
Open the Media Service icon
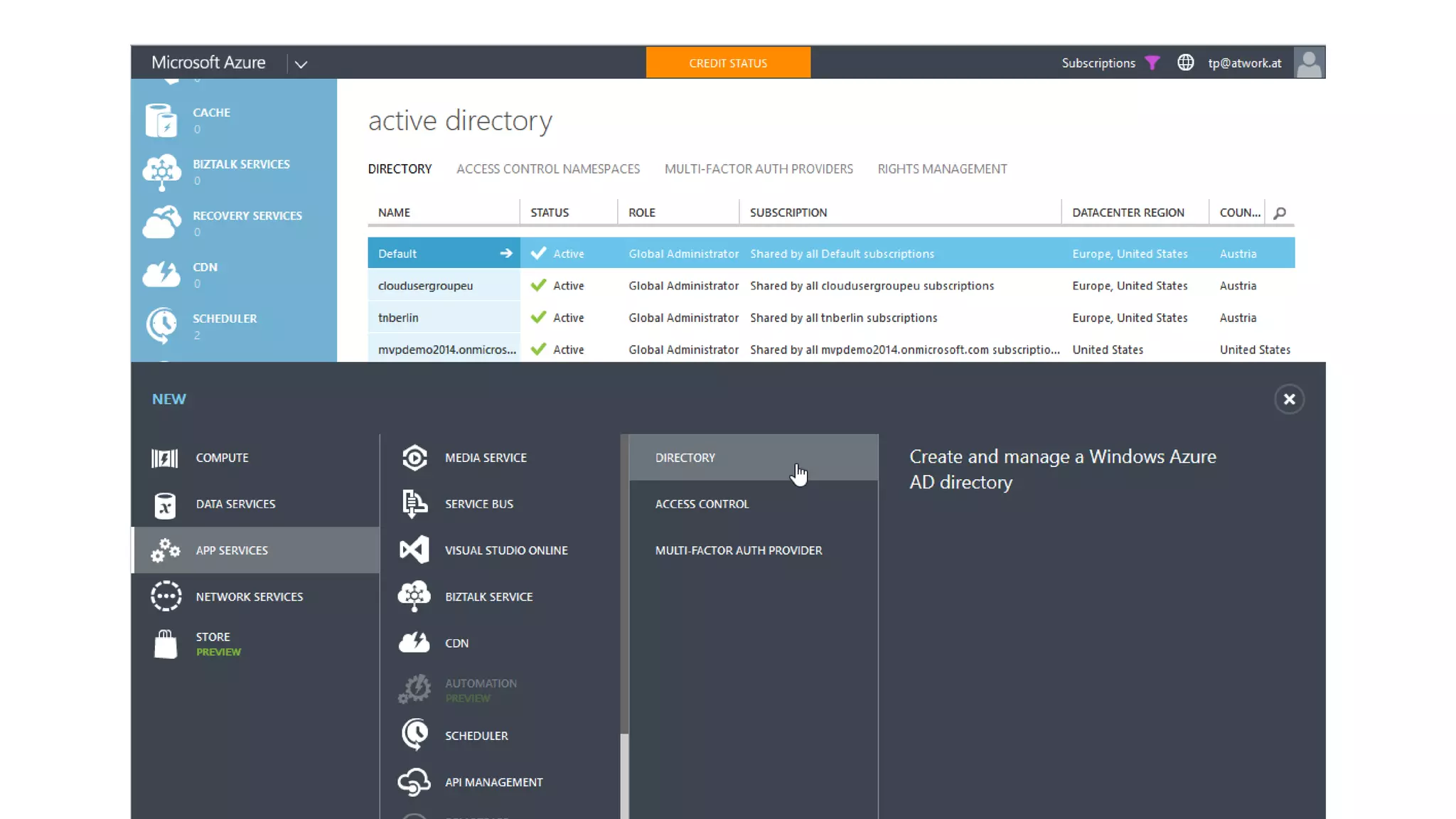[414, 458]
